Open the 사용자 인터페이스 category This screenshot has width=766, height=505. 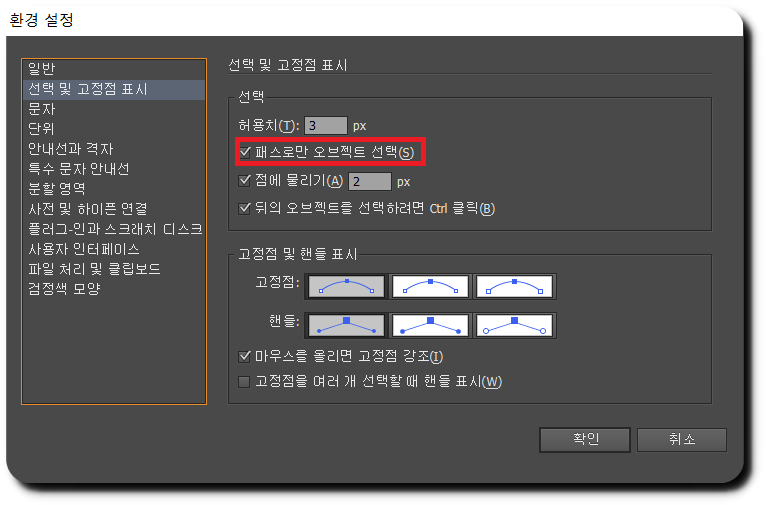pos(114,249)
